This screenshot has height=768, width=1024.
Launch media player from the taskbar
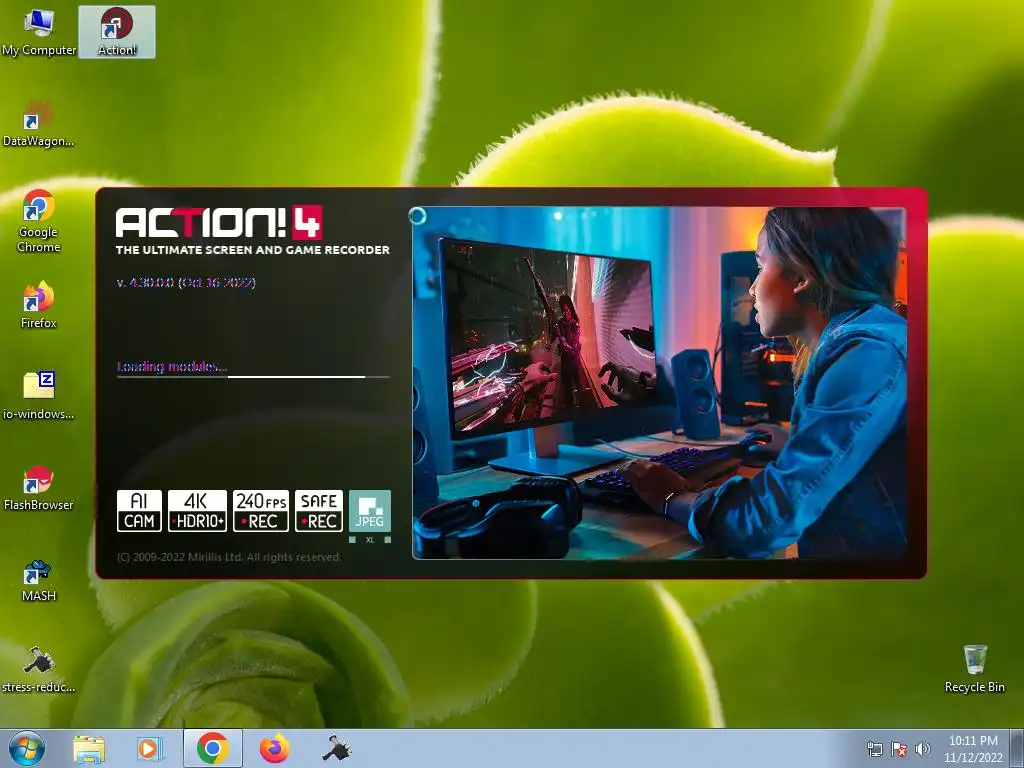(150, 748)
